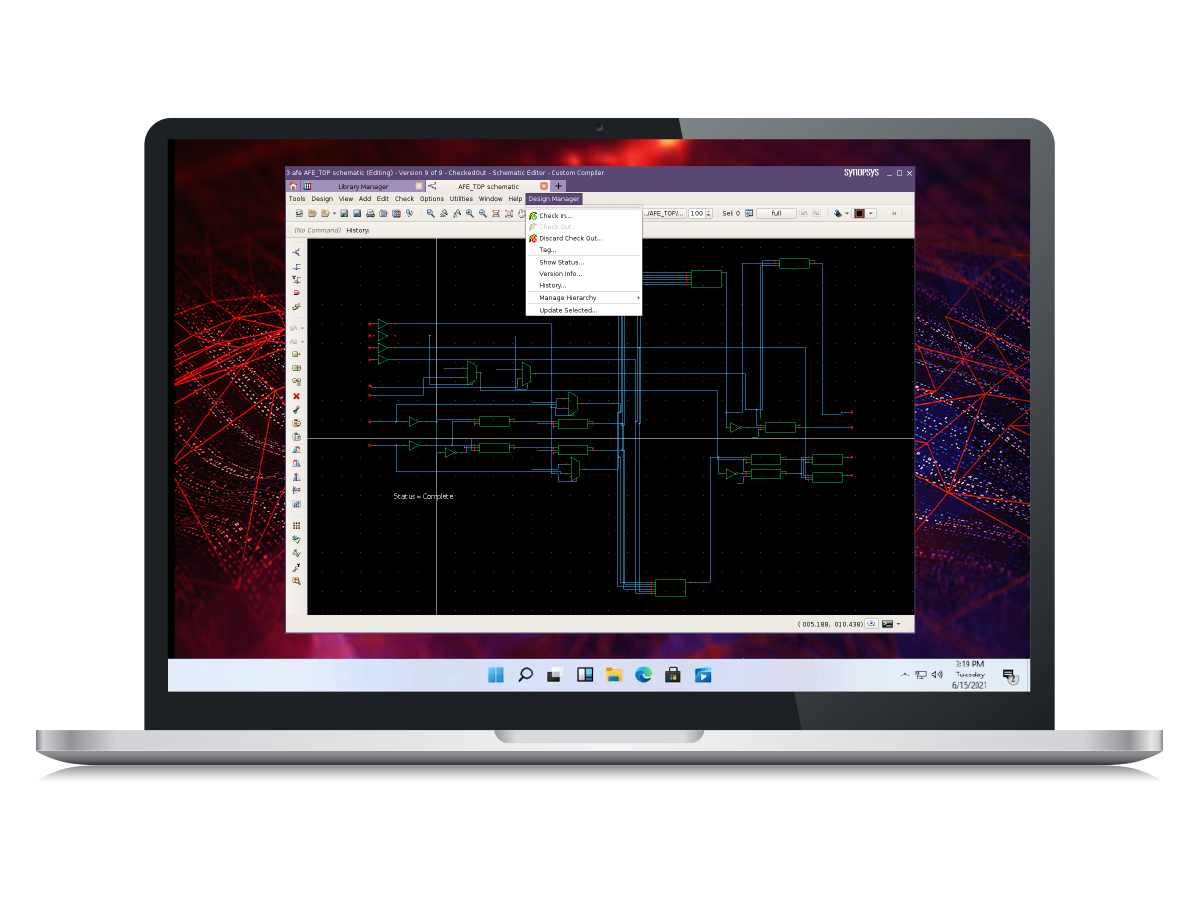The height and width of the screenshot is (900, 1200).
Task: Click the Print icon on the toolbar
Action: pyautogui.click(x=370, y=213)
